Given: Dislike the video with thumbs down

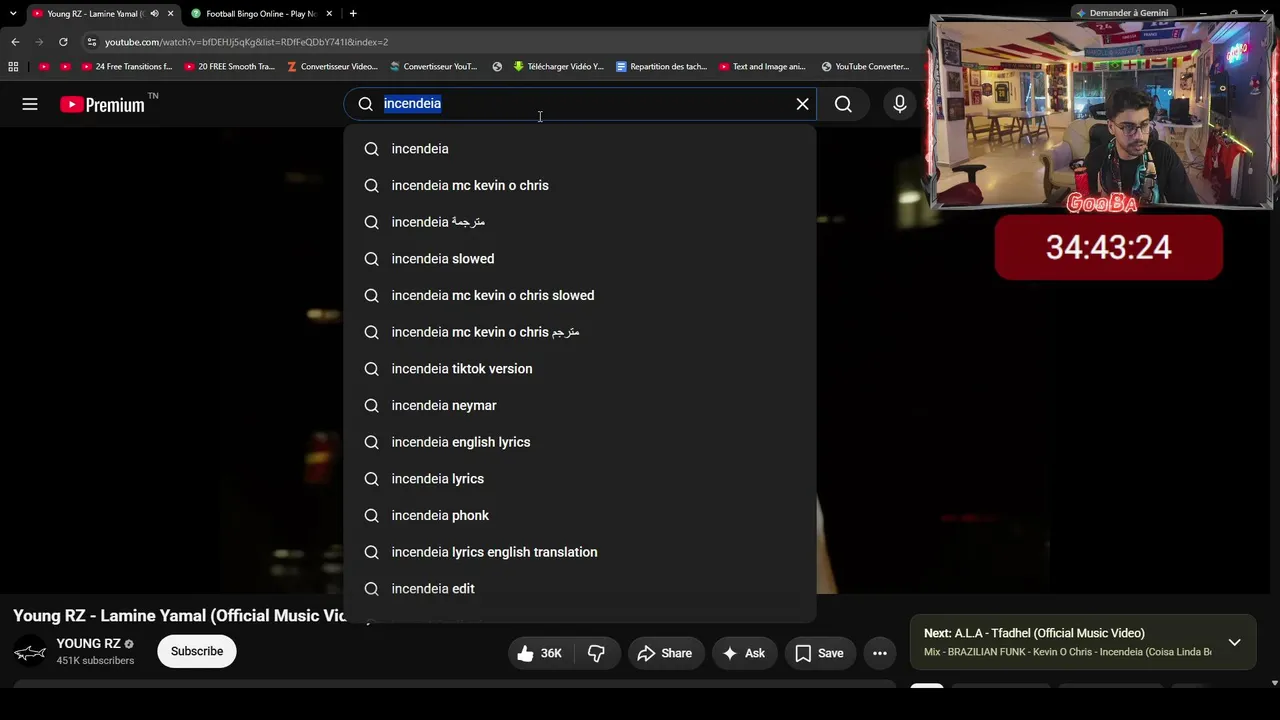Looking at the screenshot, I should (596, 653).
